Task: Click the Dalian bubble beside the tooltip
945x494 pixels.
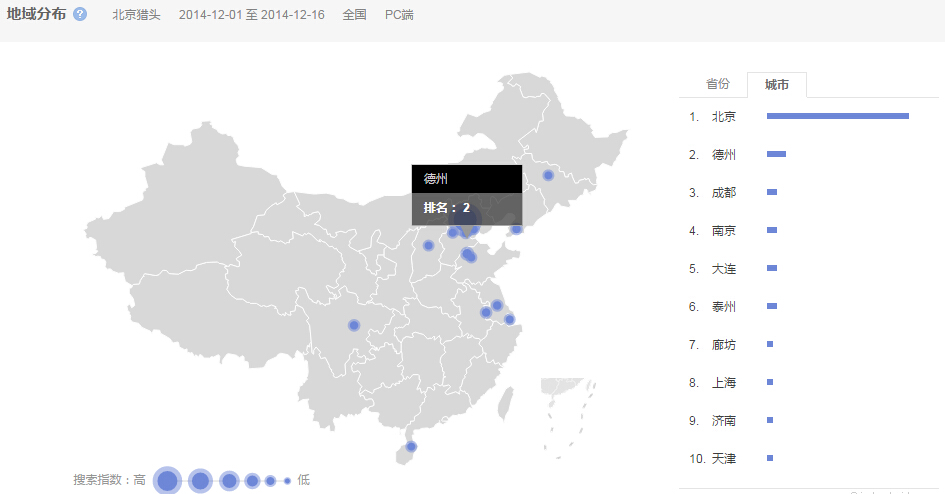Action: tap(517, 229)
